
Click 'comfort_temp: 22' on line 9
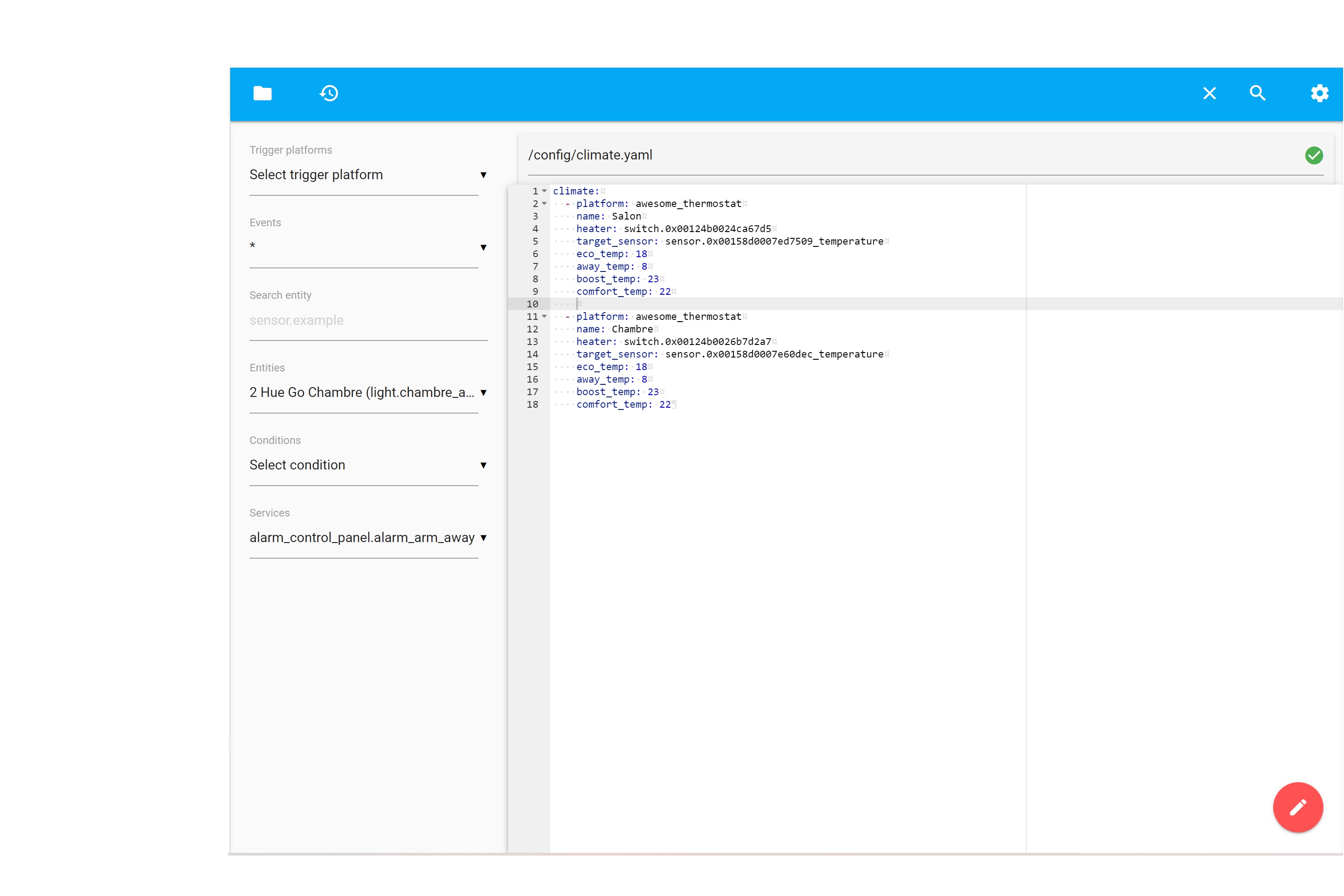[624, 292]
